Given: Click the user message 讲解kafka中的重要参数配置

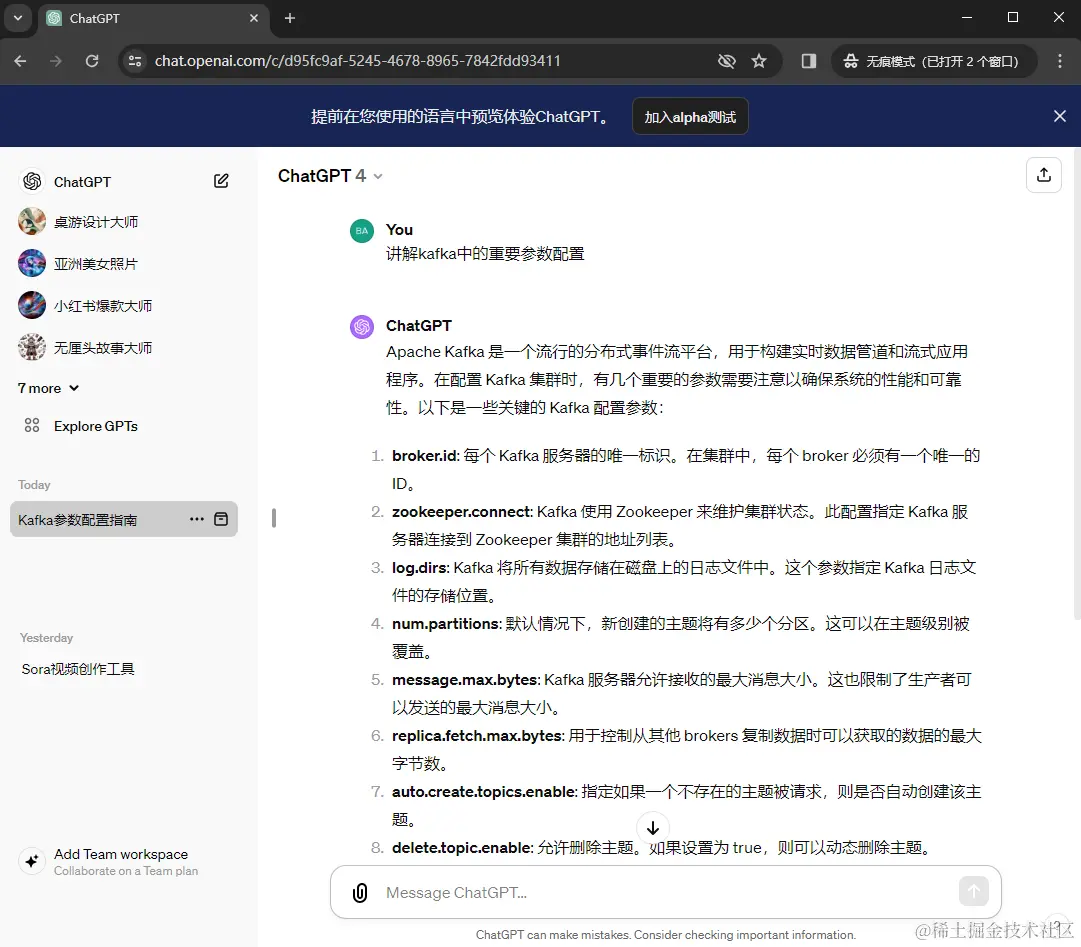Looking at the screenshot, I should (485, 254).
